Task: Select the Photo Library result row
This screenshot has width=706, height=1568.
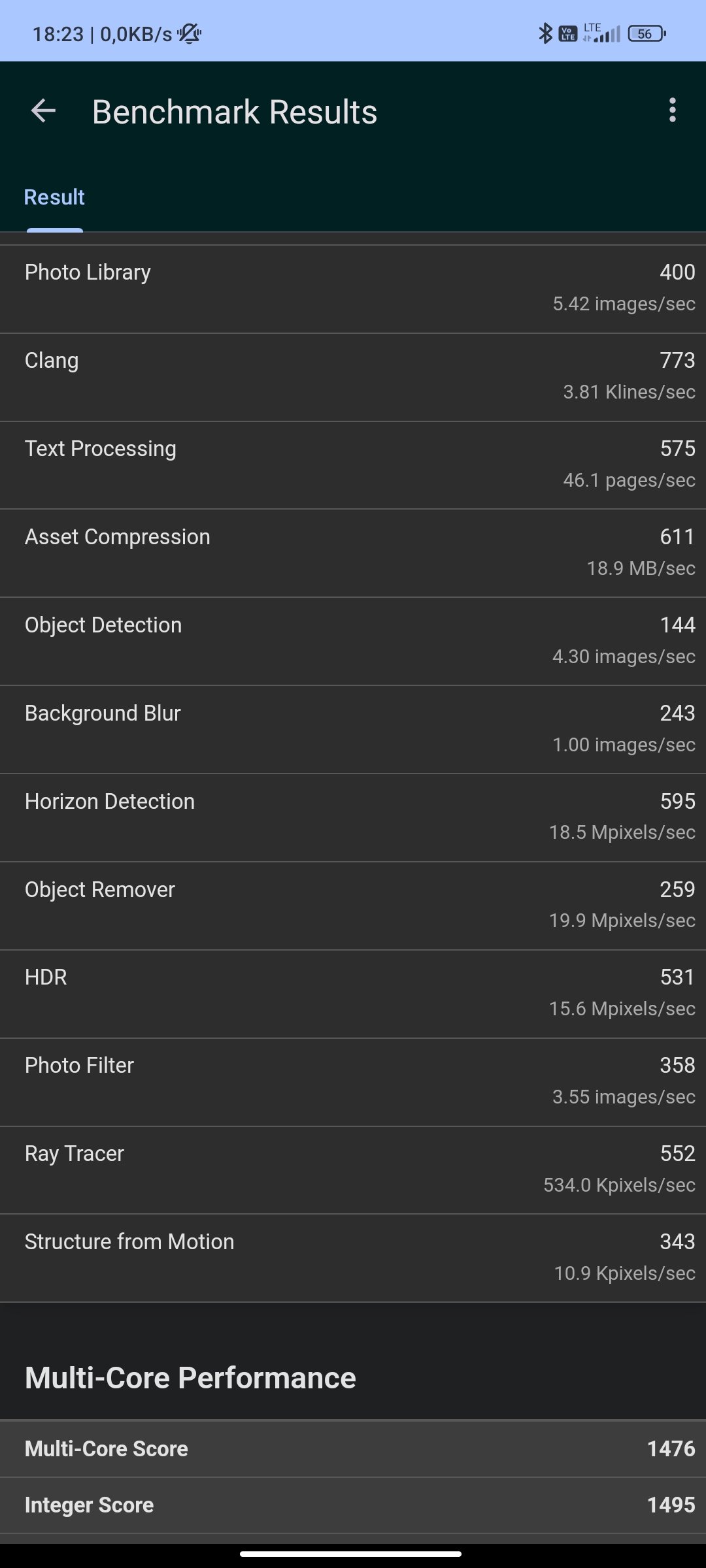Action: 353,289
